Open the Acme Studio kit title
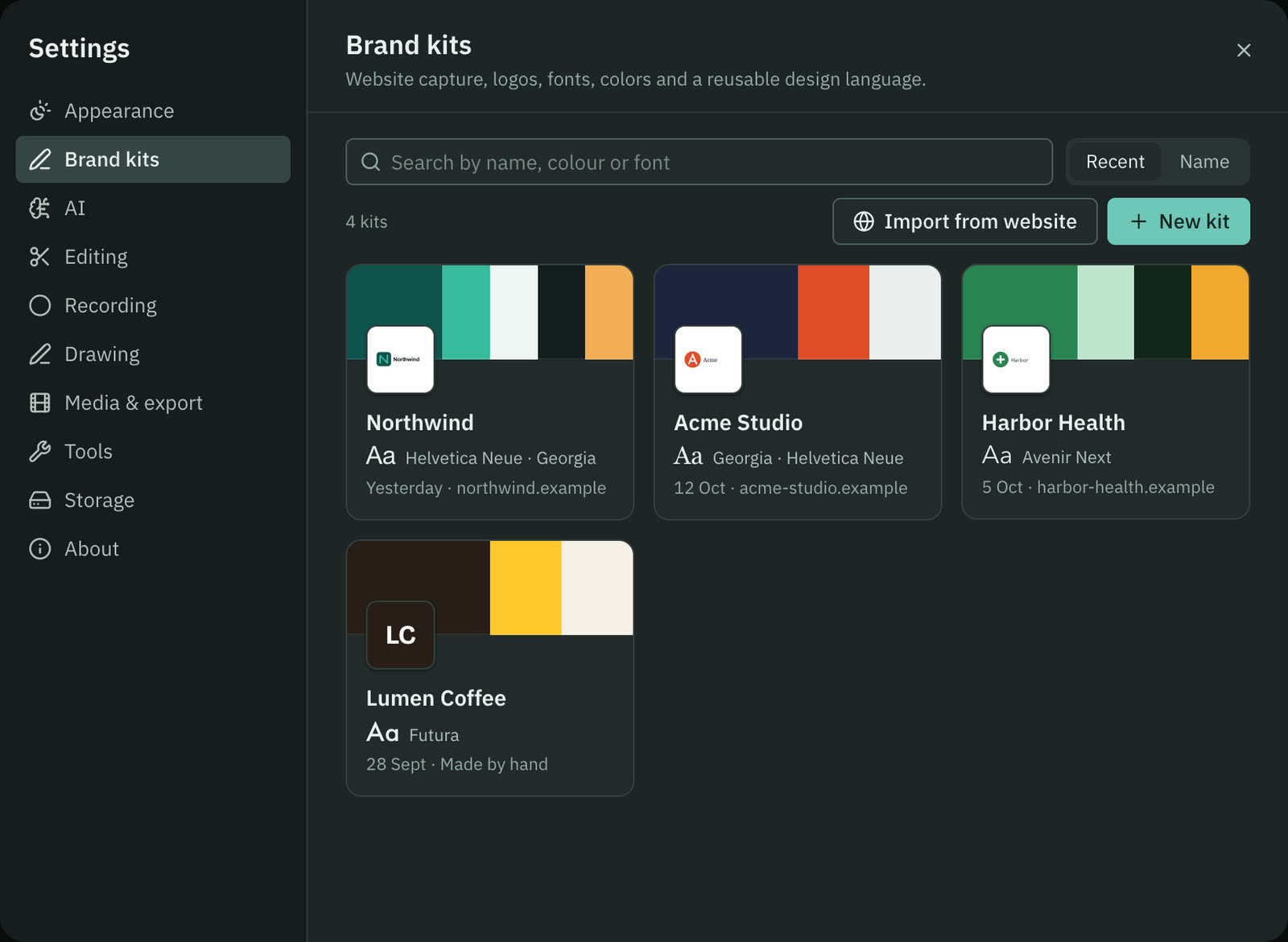1288x942 pixels. point(738,423)
